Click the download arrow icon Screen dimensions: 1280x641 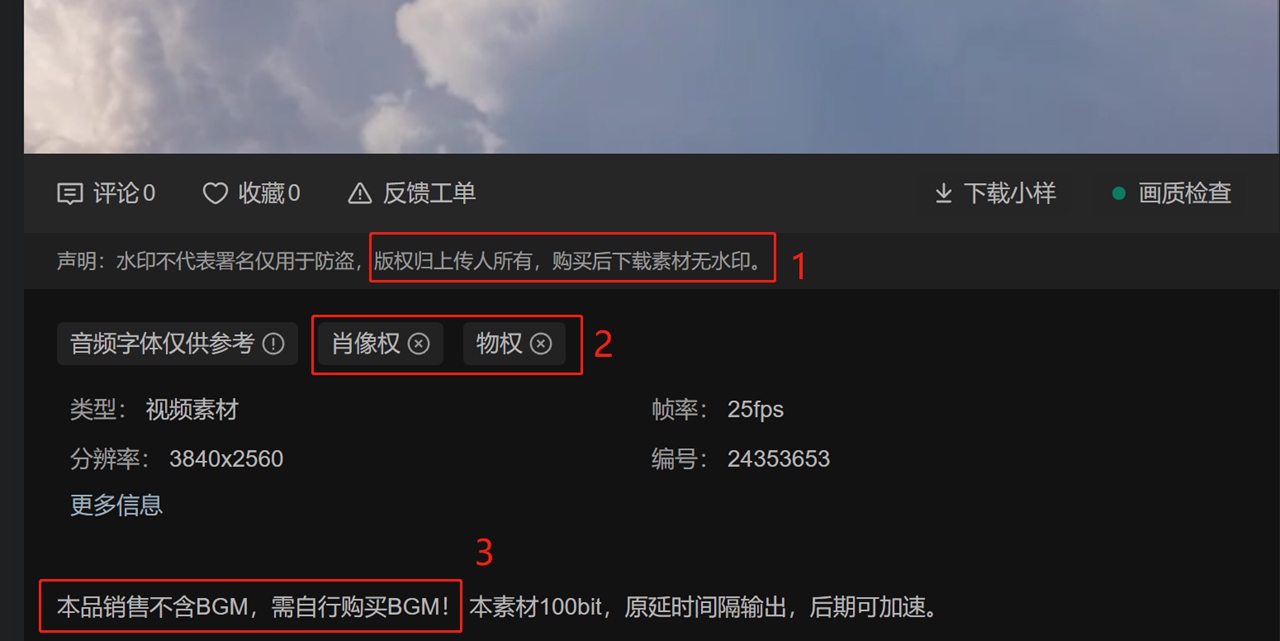point(943,193)
